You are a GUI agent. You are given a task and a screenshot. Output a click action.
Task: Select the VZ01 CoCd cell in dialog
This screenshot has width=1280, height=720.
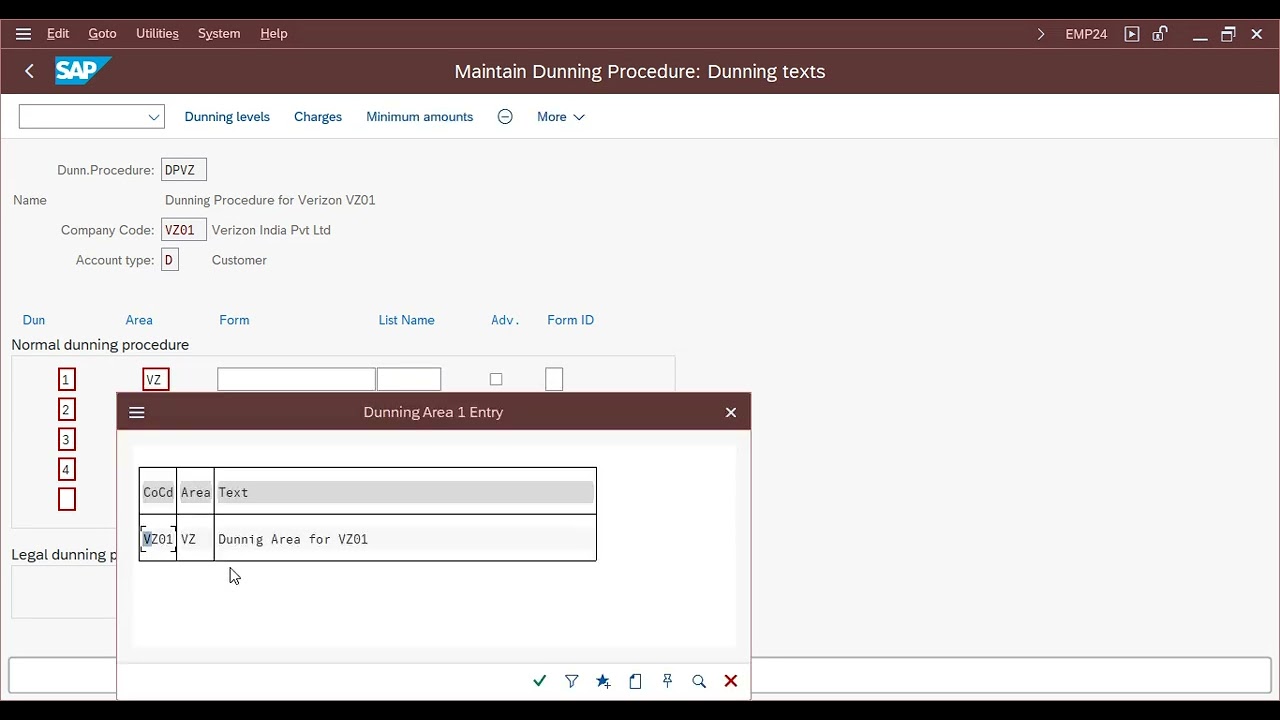point(158,539)
